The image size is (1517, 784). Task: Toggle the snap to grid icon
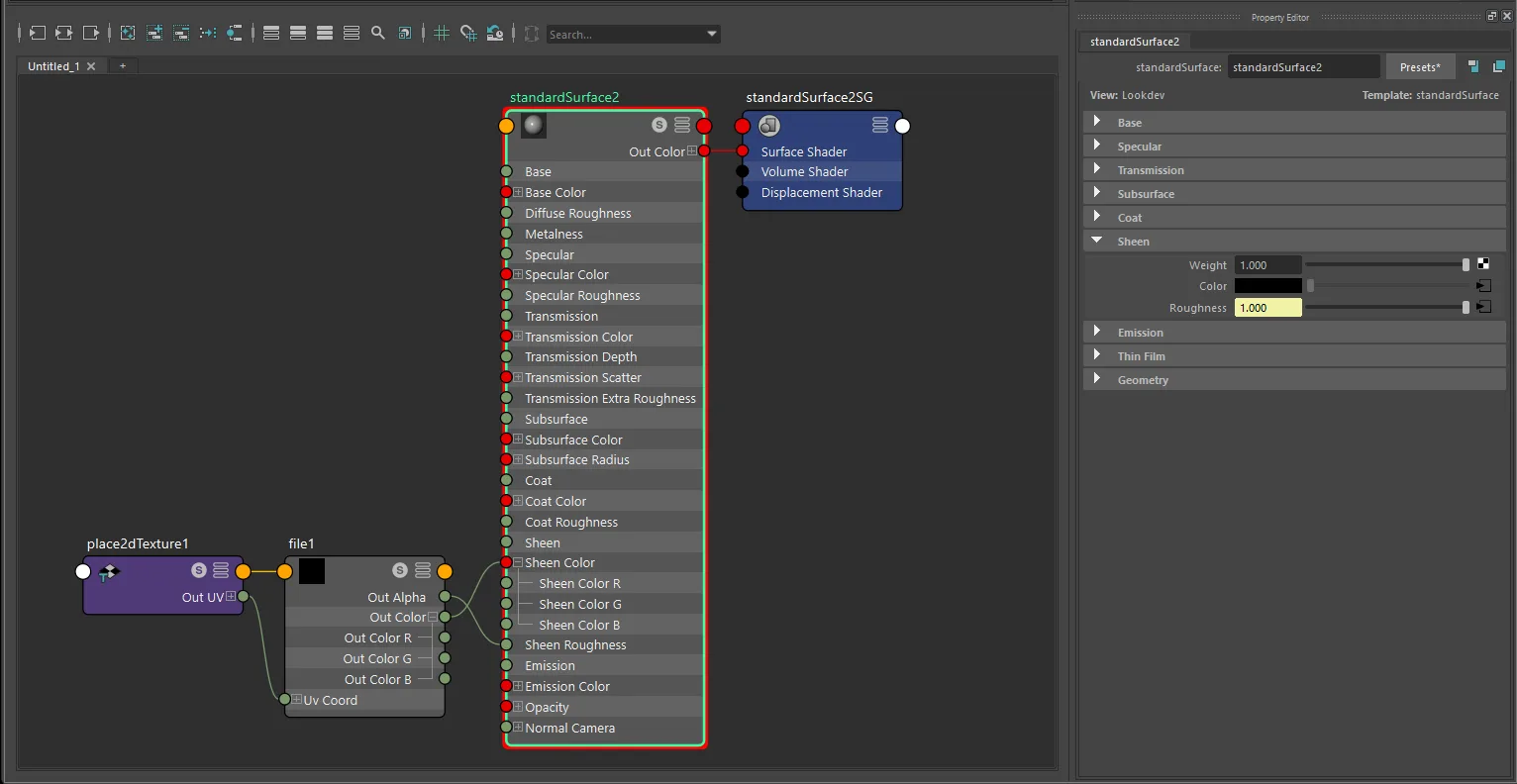coord(468,34)
